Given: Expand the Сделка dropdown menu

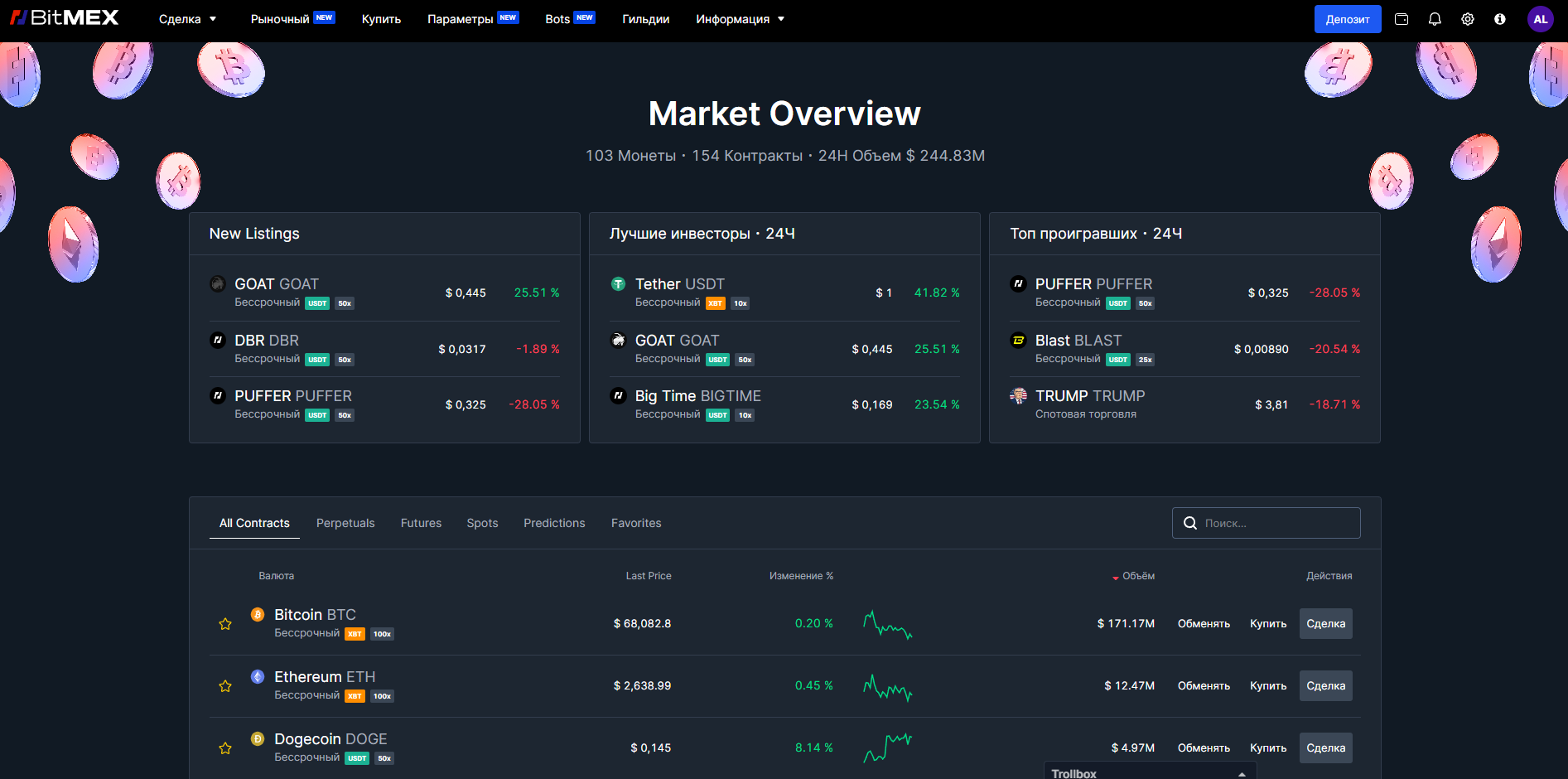Looking at the screenshot, I should pyautogui.click(x=188, y=19).
